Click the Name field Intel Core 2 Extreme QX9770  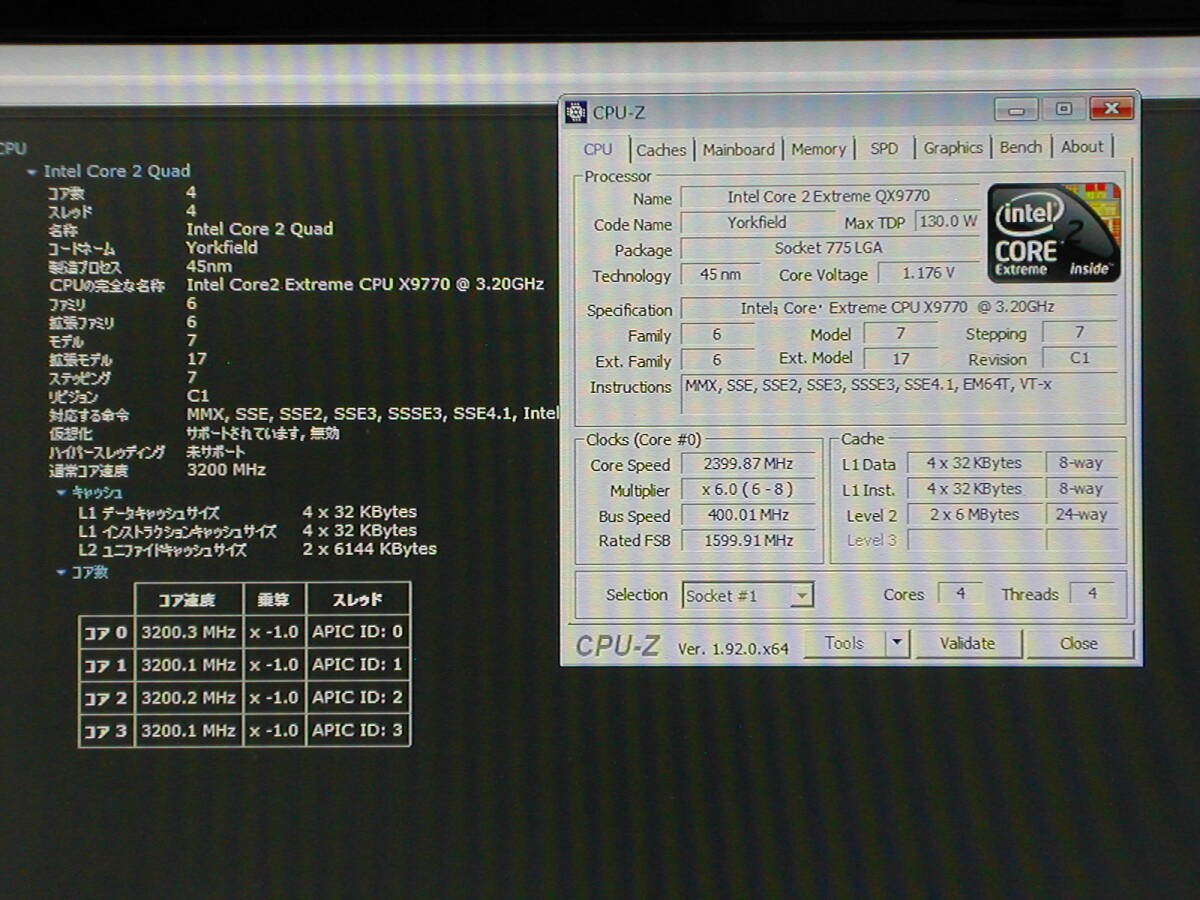click(830, 197)
